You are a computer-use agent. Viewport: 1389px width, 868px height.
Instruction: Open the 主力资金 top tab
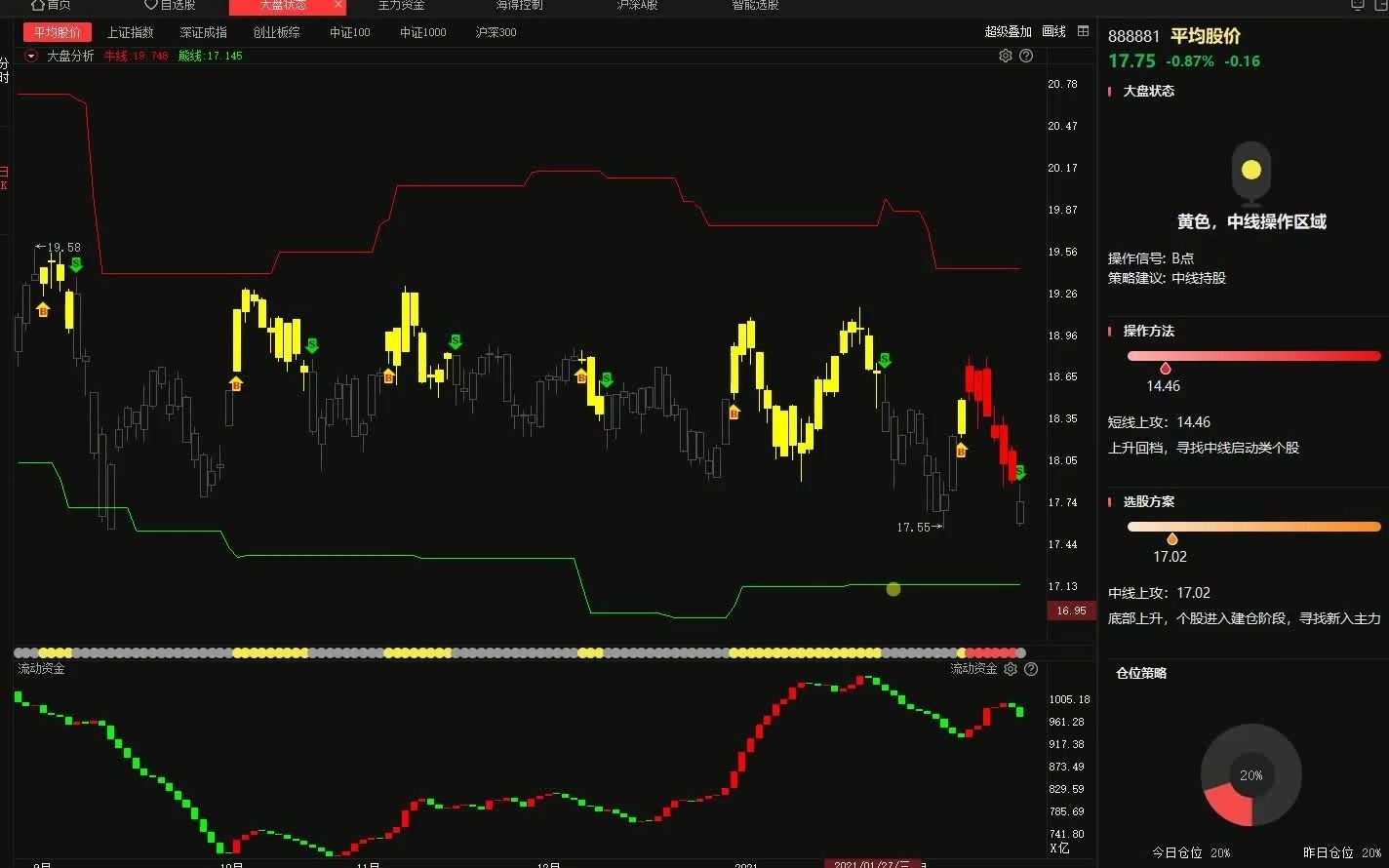pos(401,5)
